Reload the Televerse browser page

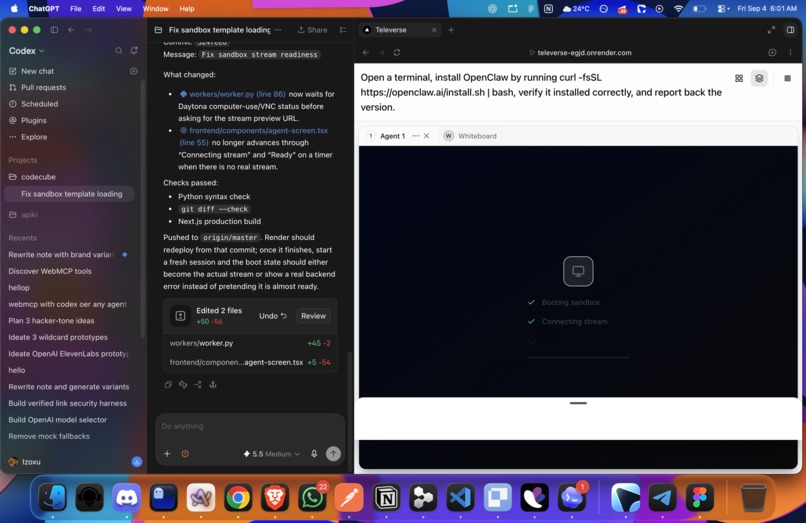coord(397,52)
